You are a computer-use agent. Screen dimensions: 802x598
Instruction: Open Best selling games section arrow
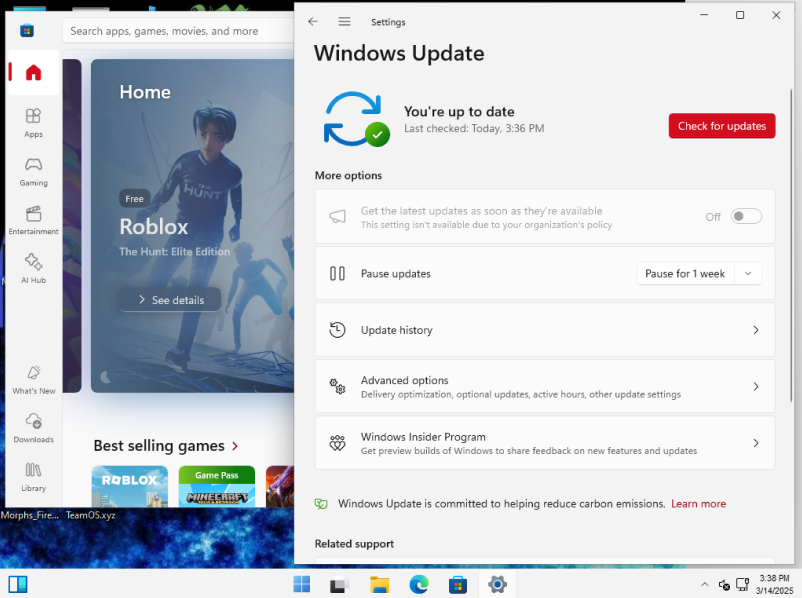click(235, 446)
